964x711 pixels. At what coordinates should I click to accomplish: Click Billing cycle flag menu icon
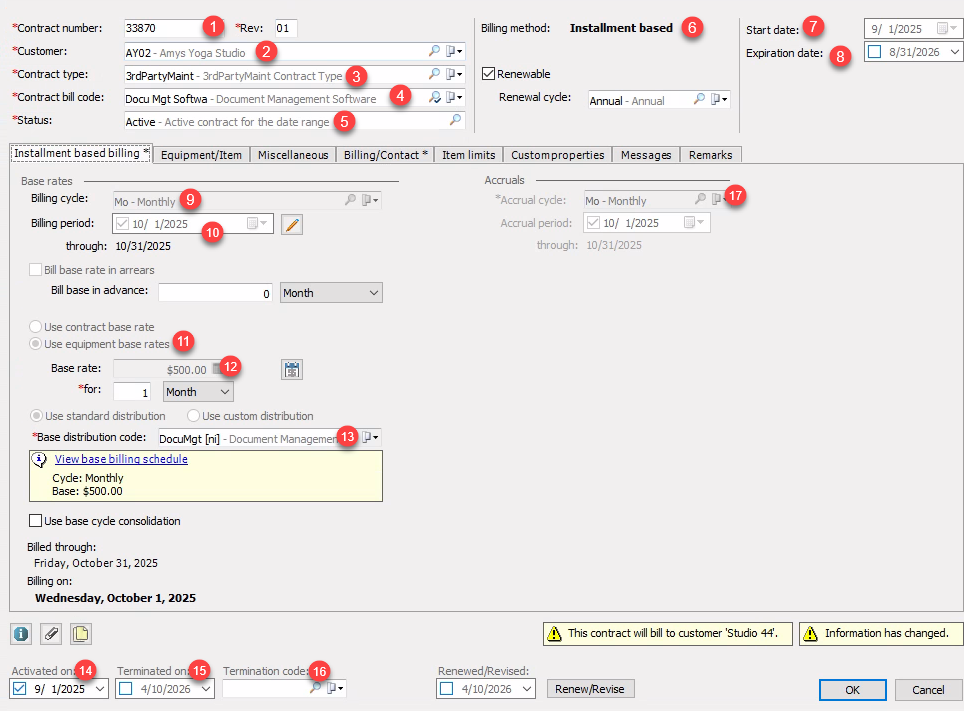[x=370, y=200]
